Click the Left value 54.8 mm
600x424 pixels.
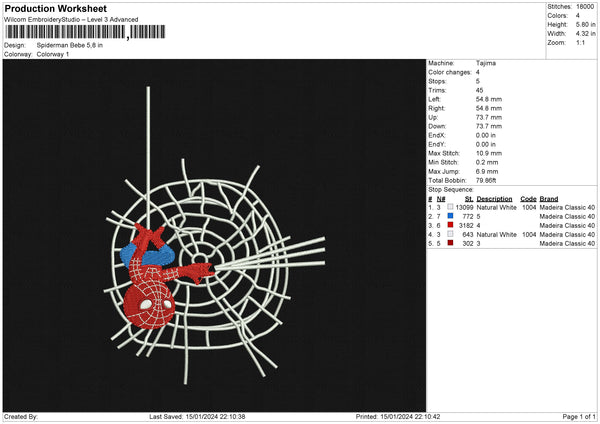489,99
